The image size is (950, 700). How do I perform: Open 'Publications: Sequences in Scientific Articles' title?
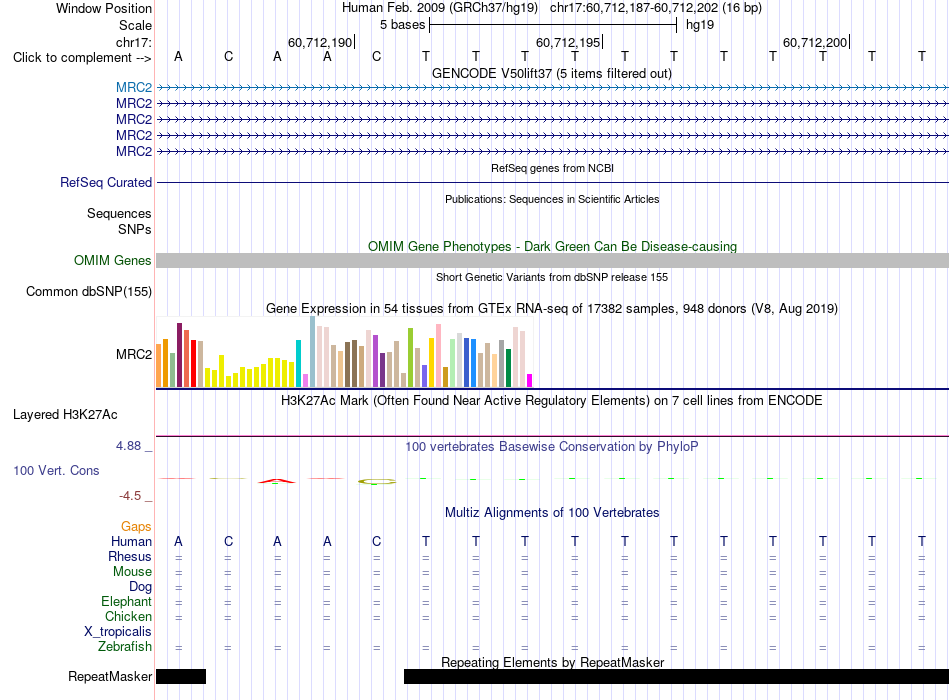pos(552,199)
